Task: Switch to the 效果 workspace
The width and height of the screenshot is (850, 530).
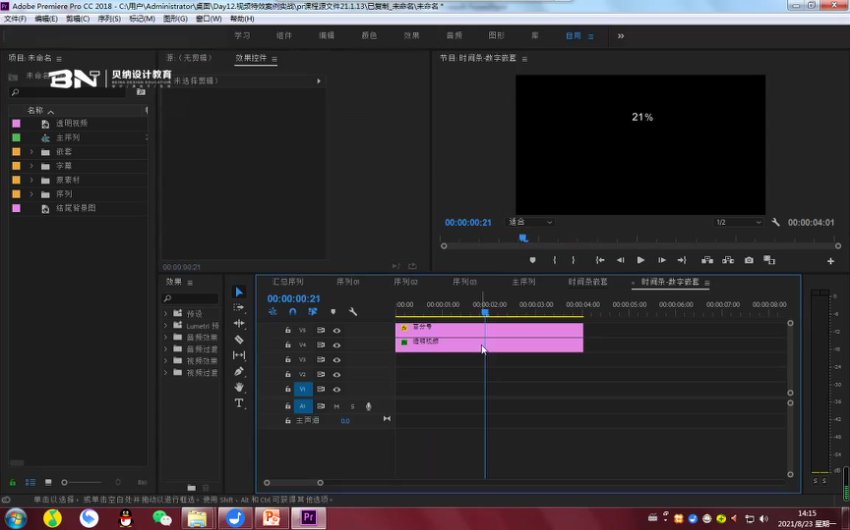Action: 411,36
